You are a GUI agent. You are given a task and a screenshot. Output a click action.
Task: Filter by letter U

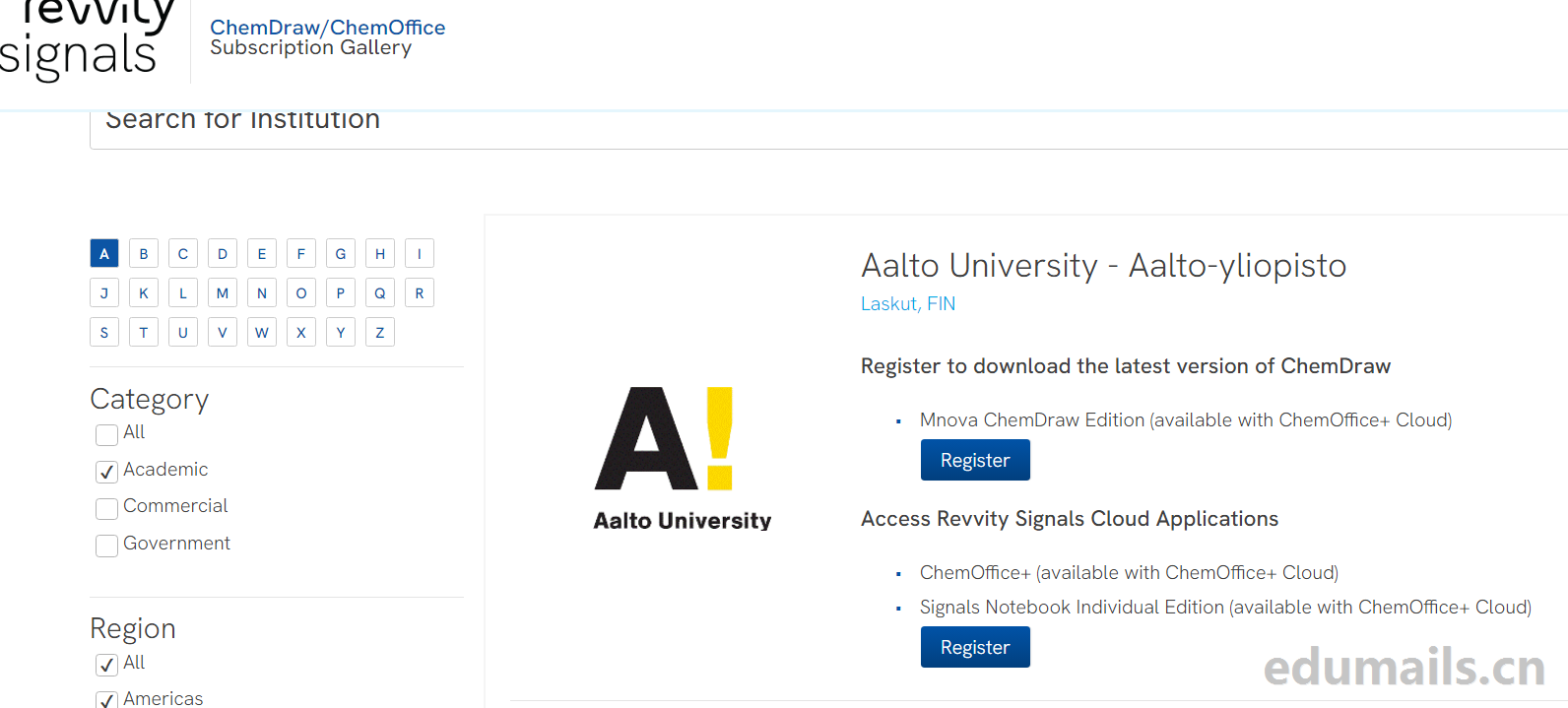click(x=183, y=333)
